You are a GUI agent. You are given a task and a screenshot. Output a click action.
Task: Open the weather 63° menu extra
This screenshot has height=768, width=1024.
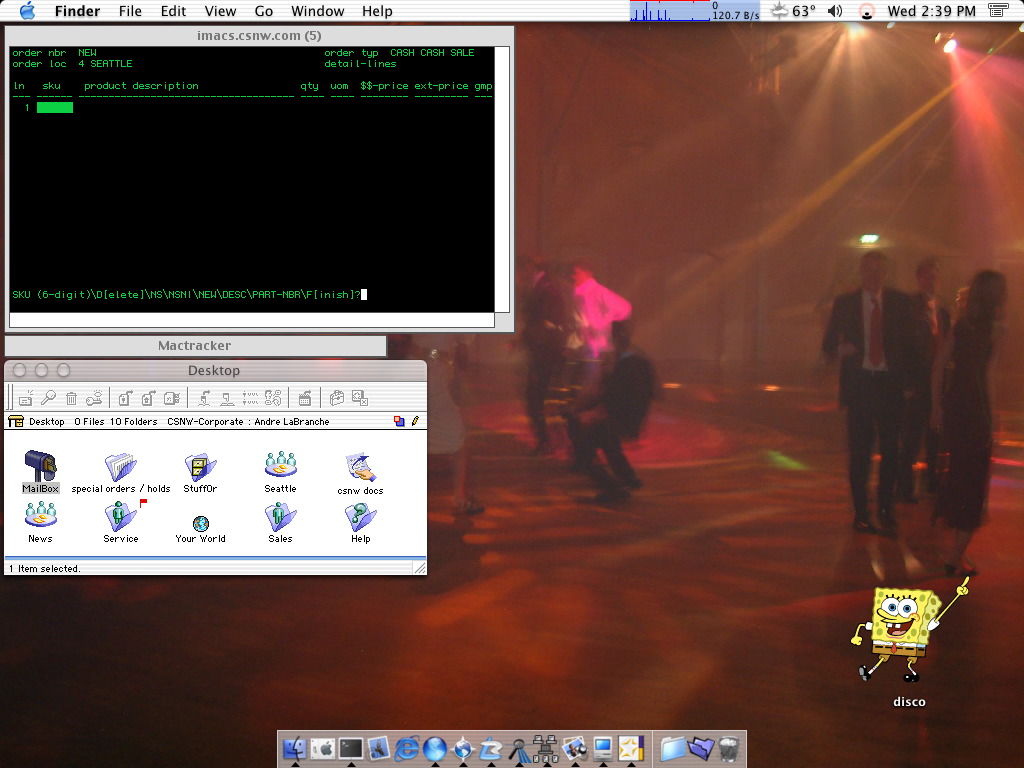pyautogui.click(x=794, y=11)
